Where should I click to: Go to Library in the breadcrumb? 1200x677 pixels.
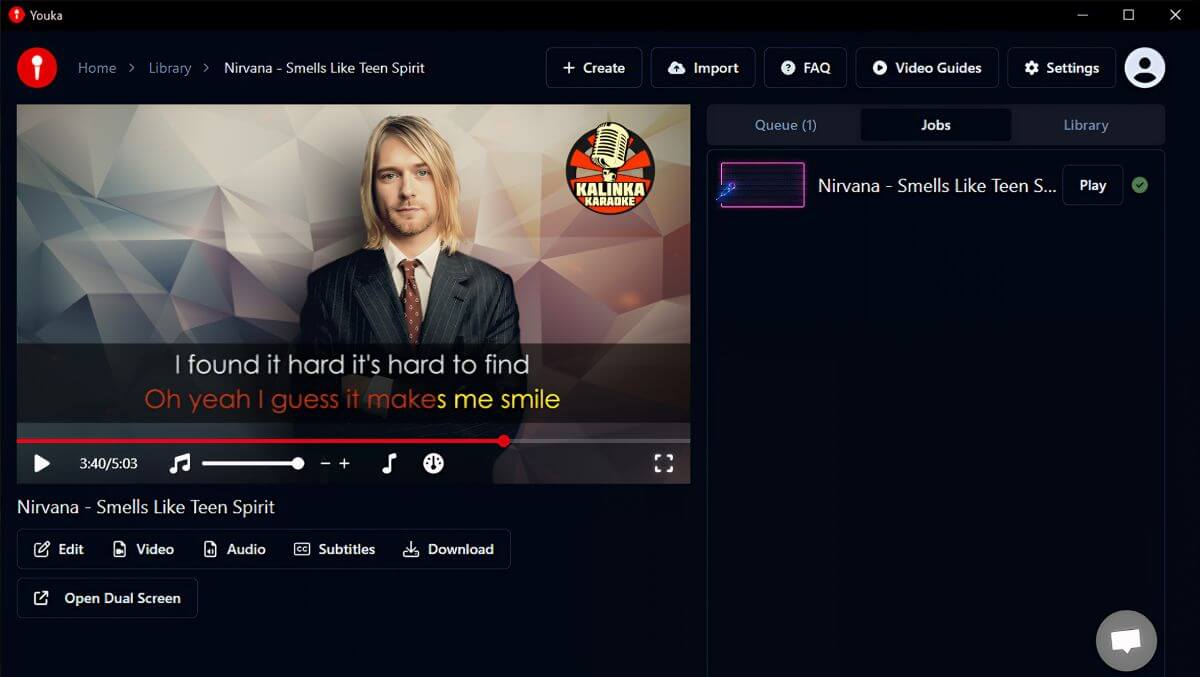(169, 68)
